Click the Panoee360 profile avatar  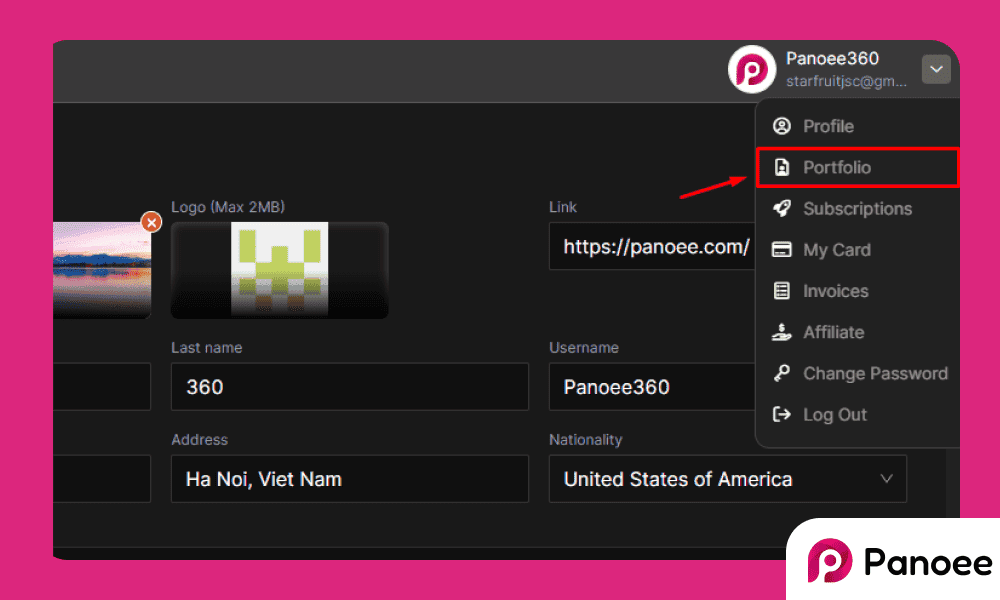pos(752,69)
